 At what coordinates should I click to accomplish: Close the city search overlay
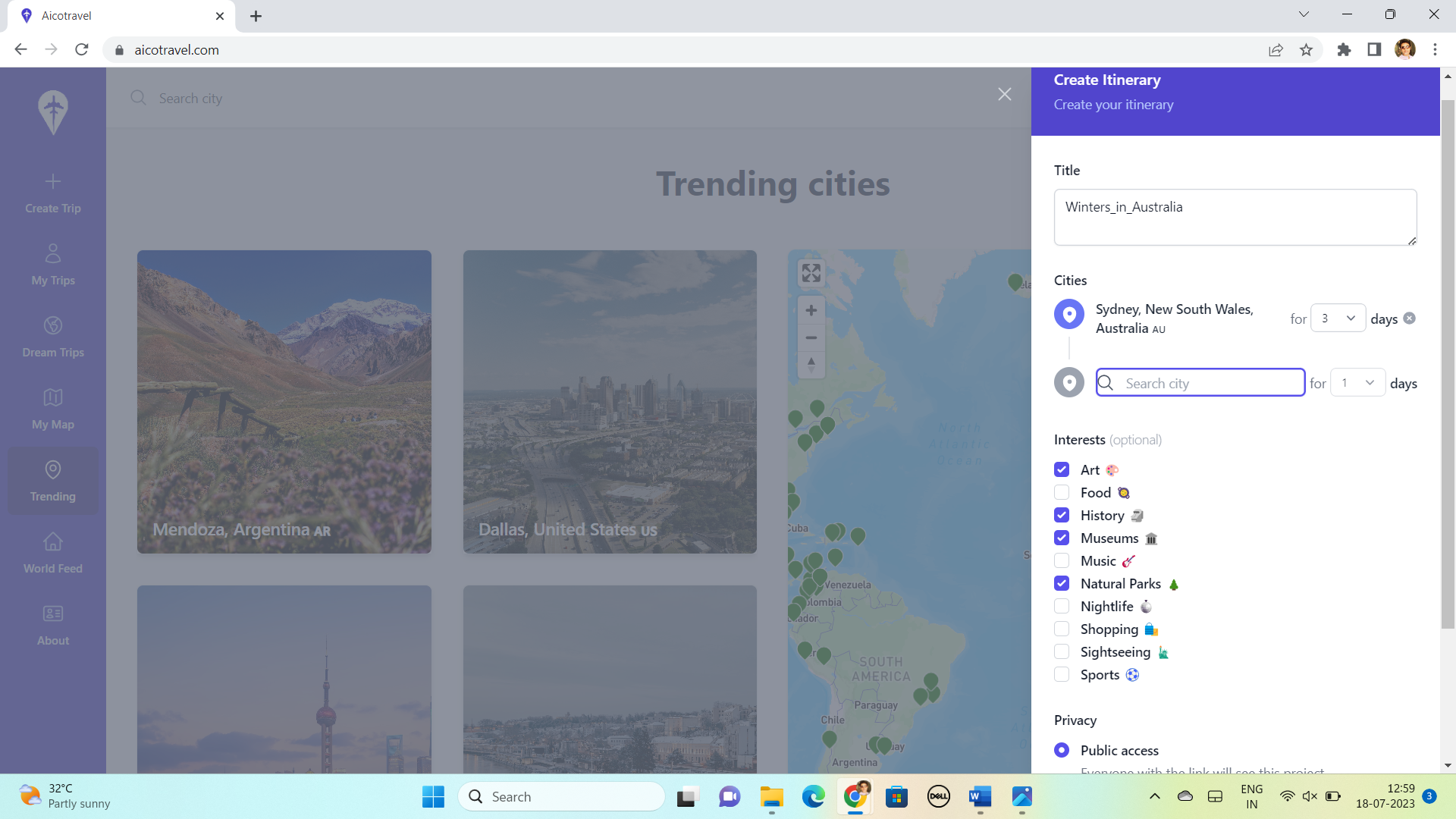click(1005, 94)
